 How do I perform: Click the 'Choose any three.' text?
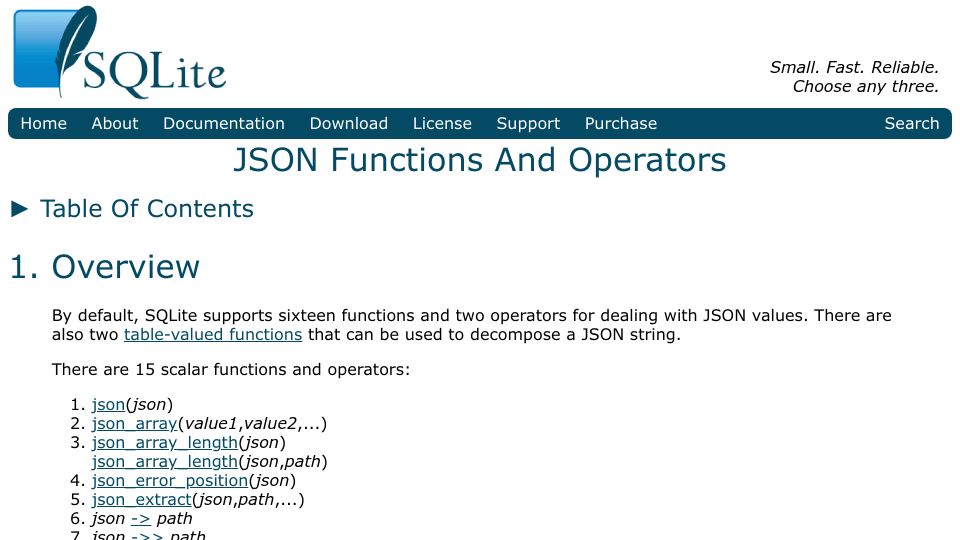coord(866,86)
